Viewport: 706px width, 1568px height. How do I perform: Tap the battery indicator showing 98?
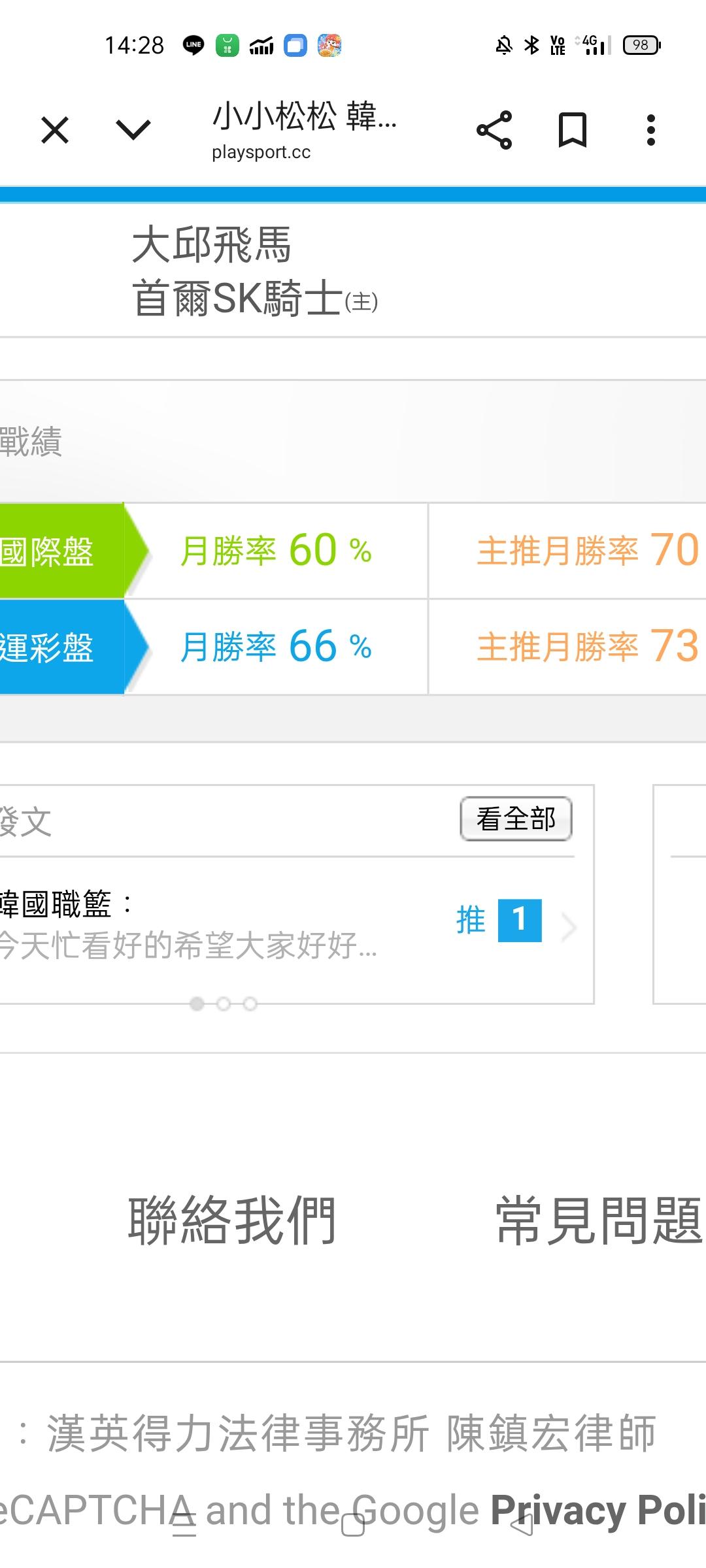(x=641, y=45)
